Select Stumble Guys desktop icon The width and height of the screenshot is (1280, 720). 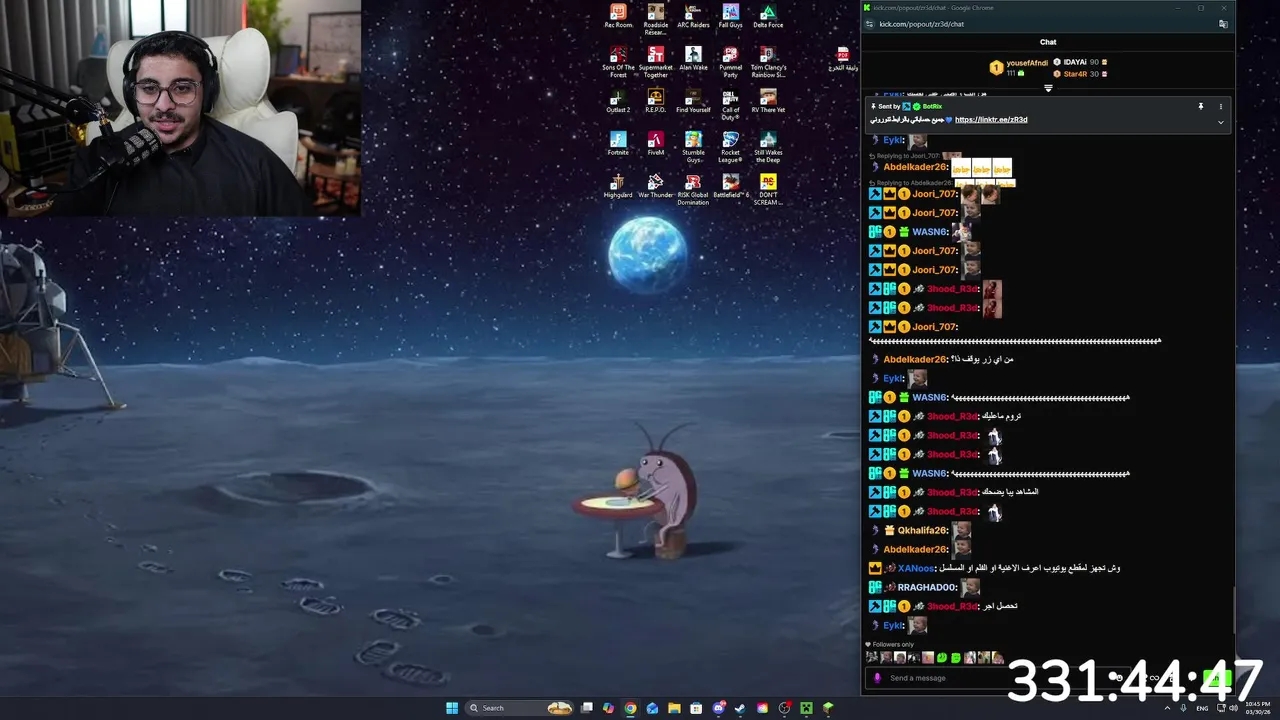[x=693, y=147]
